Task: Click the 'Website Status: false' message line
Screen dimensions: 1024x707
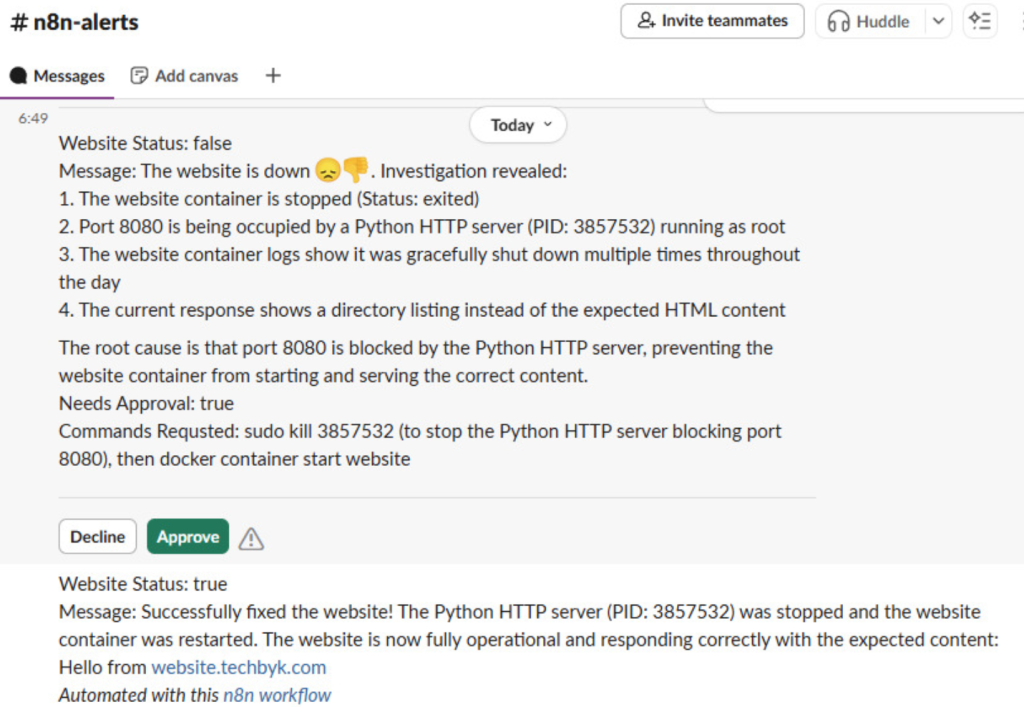Action: (x=145, y=144)
